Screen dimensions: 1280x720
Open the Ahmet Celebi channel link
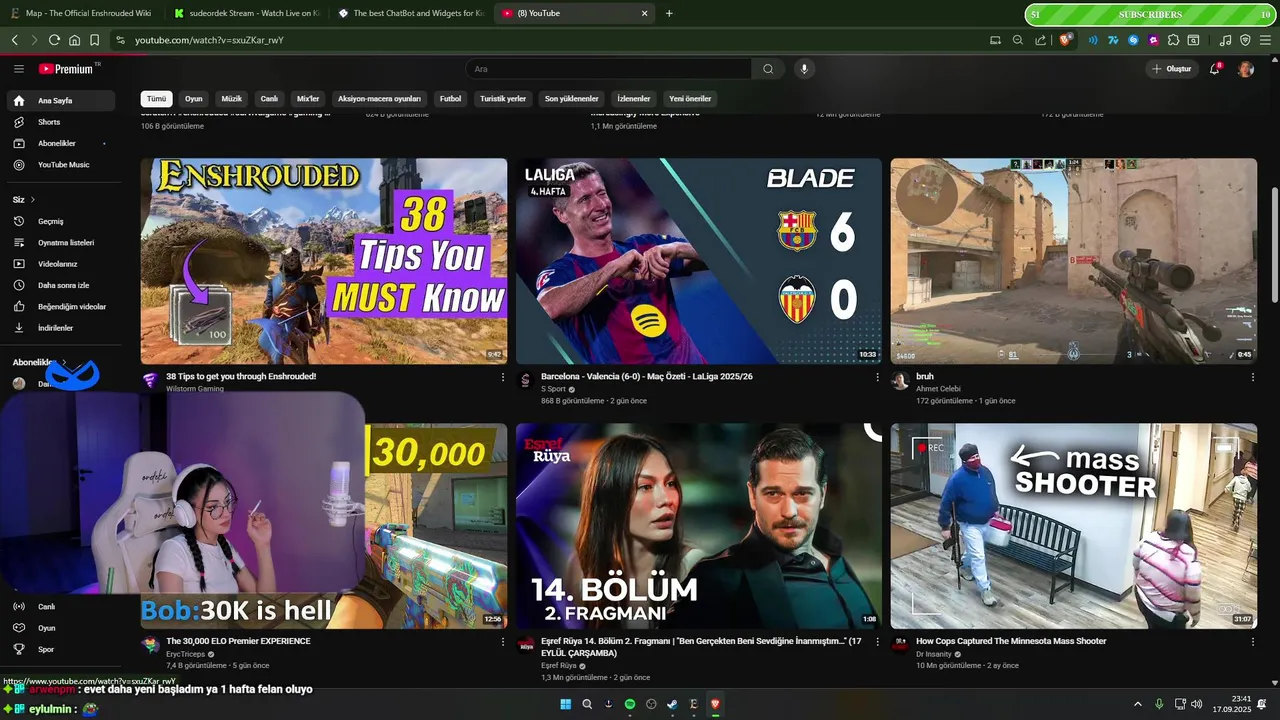point(938,389)
